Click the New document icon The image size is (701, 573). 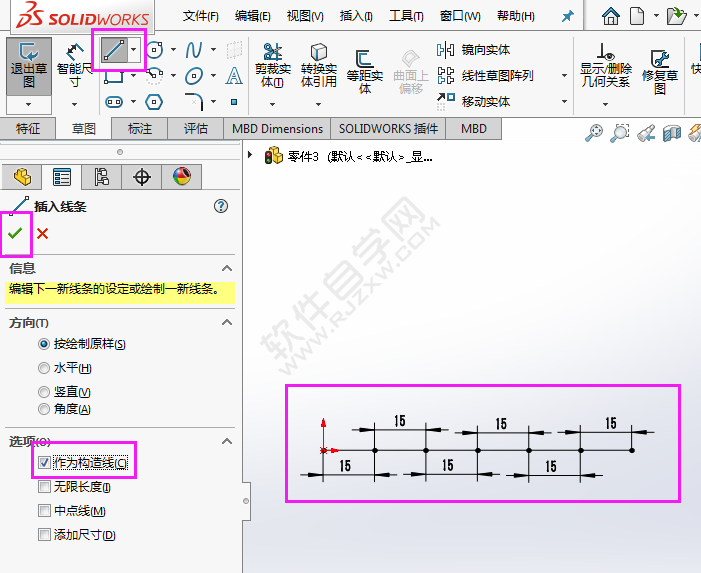[637, 16]
